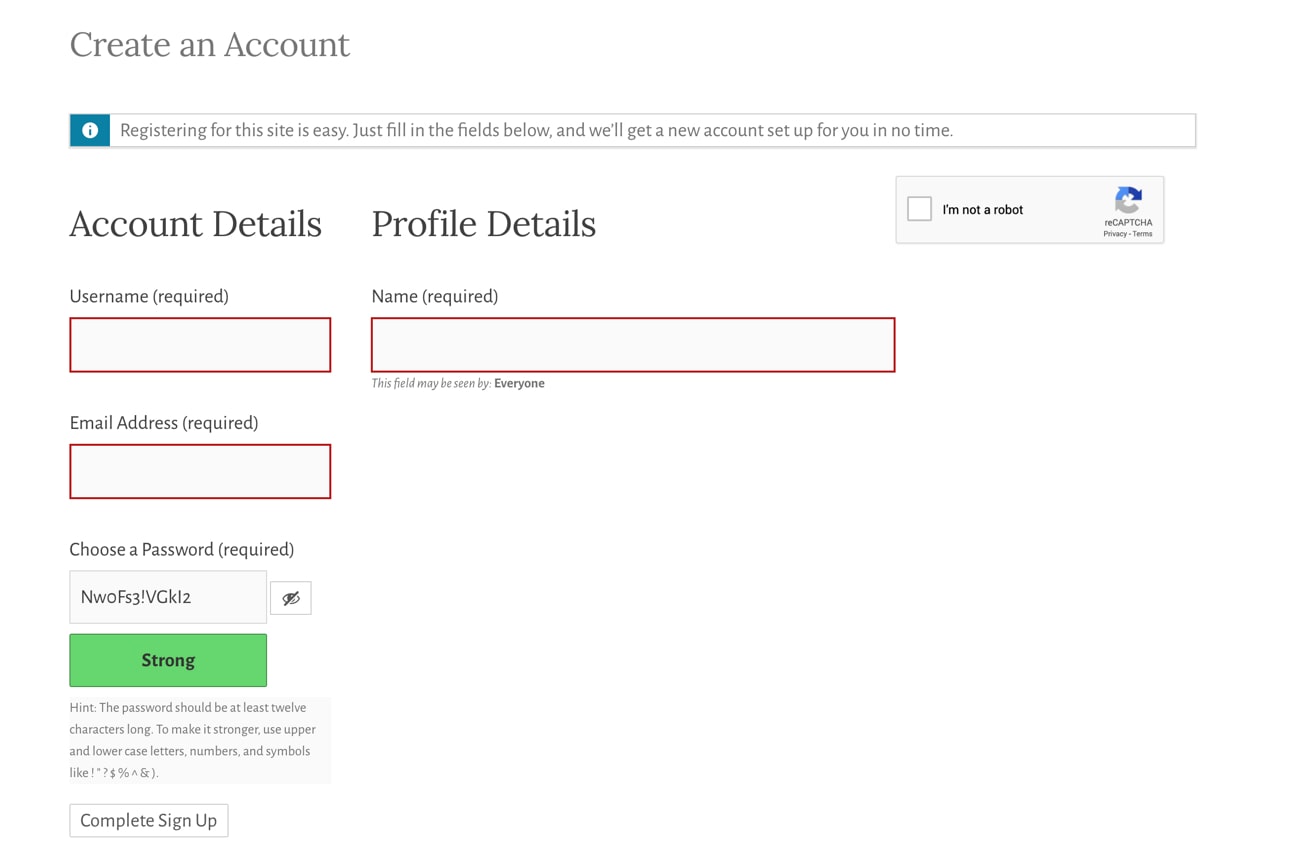Open the reCAPTCHA Privacy link

click(1114, 234)
